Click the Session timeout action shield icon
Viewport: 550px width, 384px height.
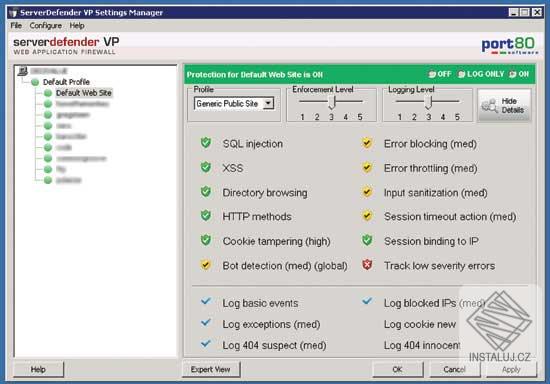click(367, 216)
